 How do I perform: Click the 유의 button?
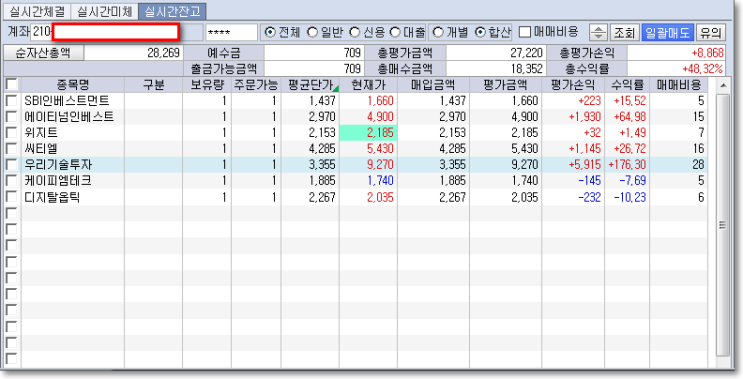coord(711,32)
